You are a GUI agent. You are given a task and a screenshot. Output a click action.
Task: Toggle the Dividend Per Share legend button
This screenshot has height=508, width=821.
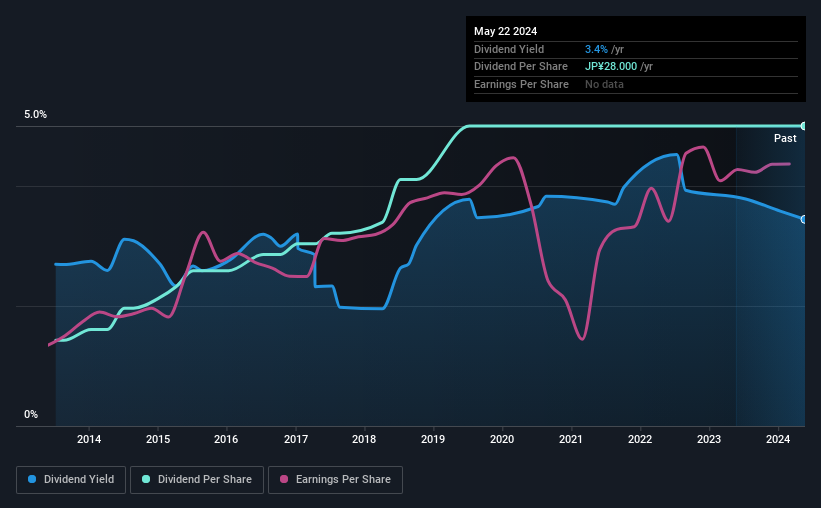pos(197,480)
